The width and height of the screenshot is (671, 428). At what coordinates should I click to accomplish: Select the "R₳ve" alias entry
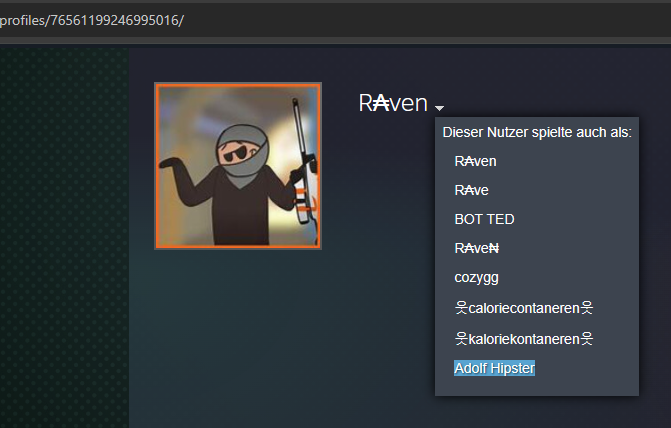click(x=471, y=189)
